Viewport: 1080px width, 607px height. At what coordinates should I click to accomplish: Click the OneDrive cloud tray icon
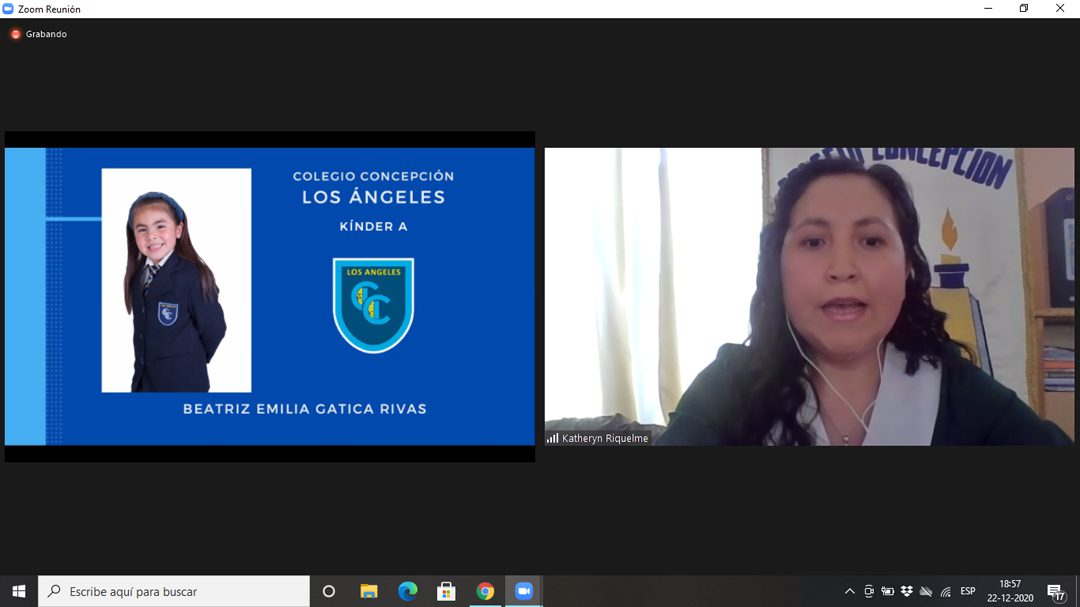point(926,591)
